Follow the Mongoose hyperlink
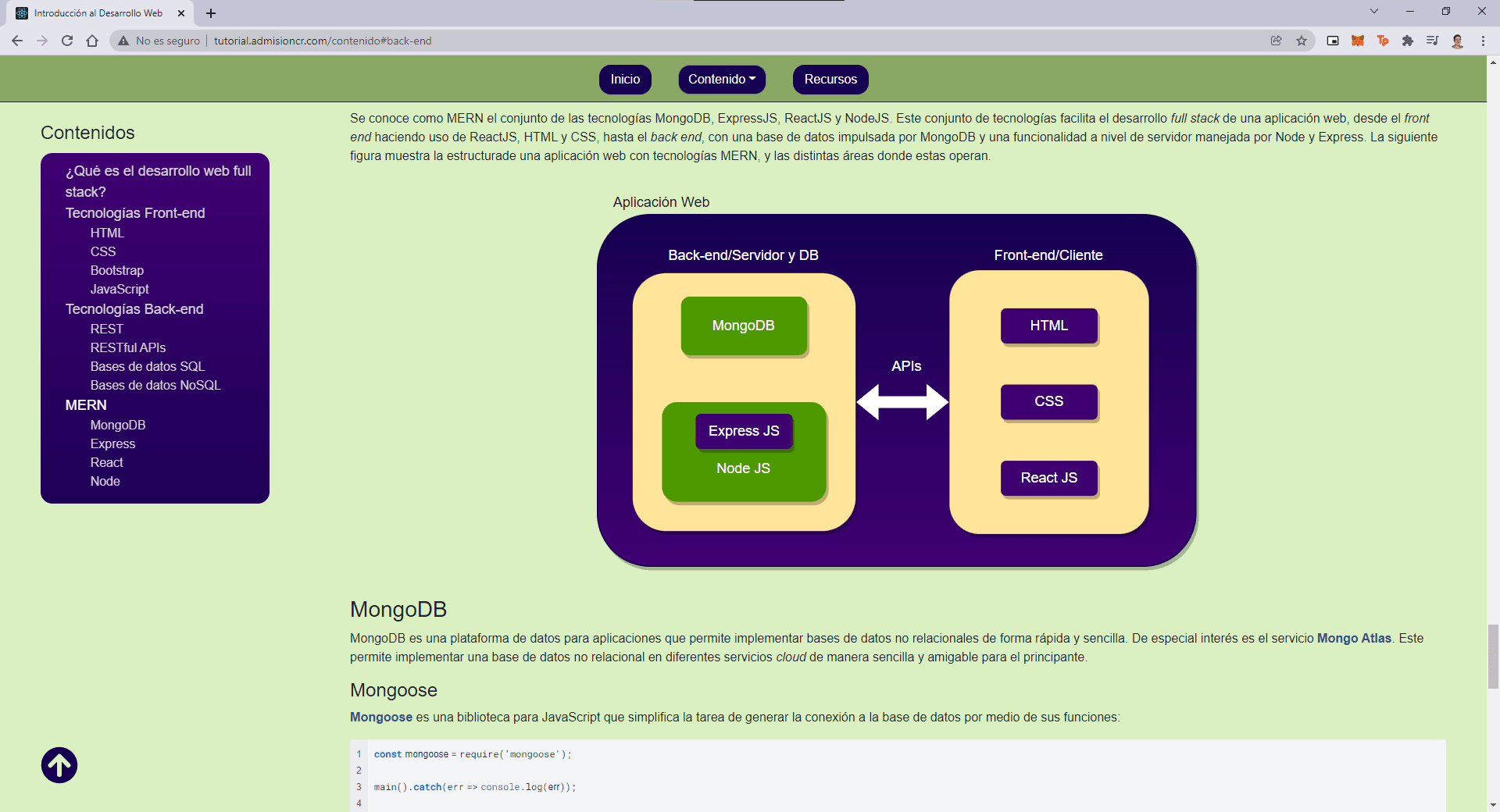The image size is (1500, 812). tap(381, 717)
